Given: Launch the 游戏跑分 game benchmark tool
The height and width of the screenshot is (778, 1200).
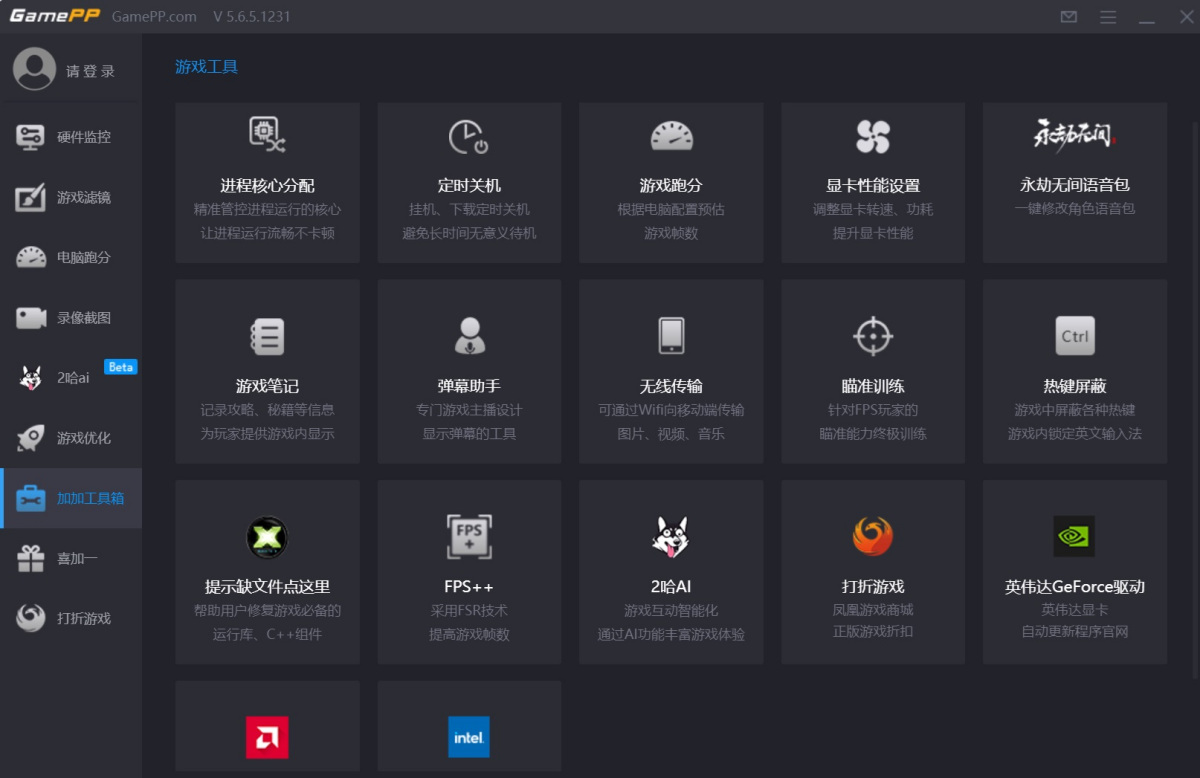Looking at the screenshot, I should pyautogui.click(x=670, y=182).
